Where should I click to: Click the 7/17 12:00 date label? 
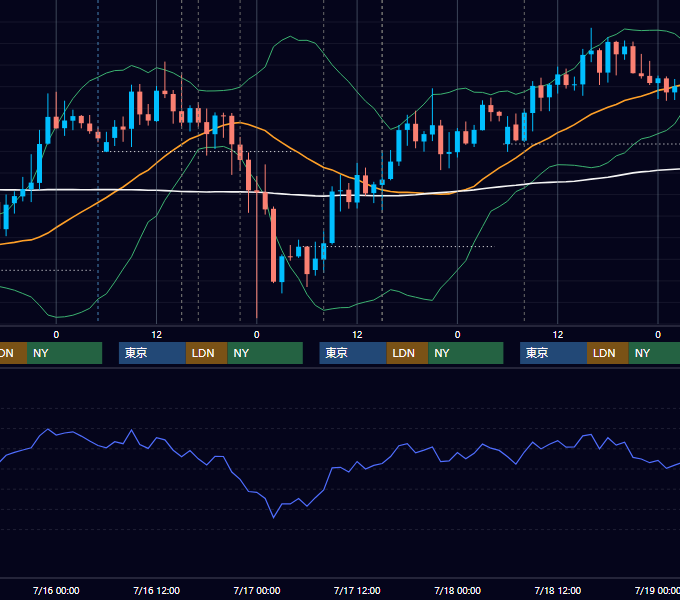click(357, 590)
